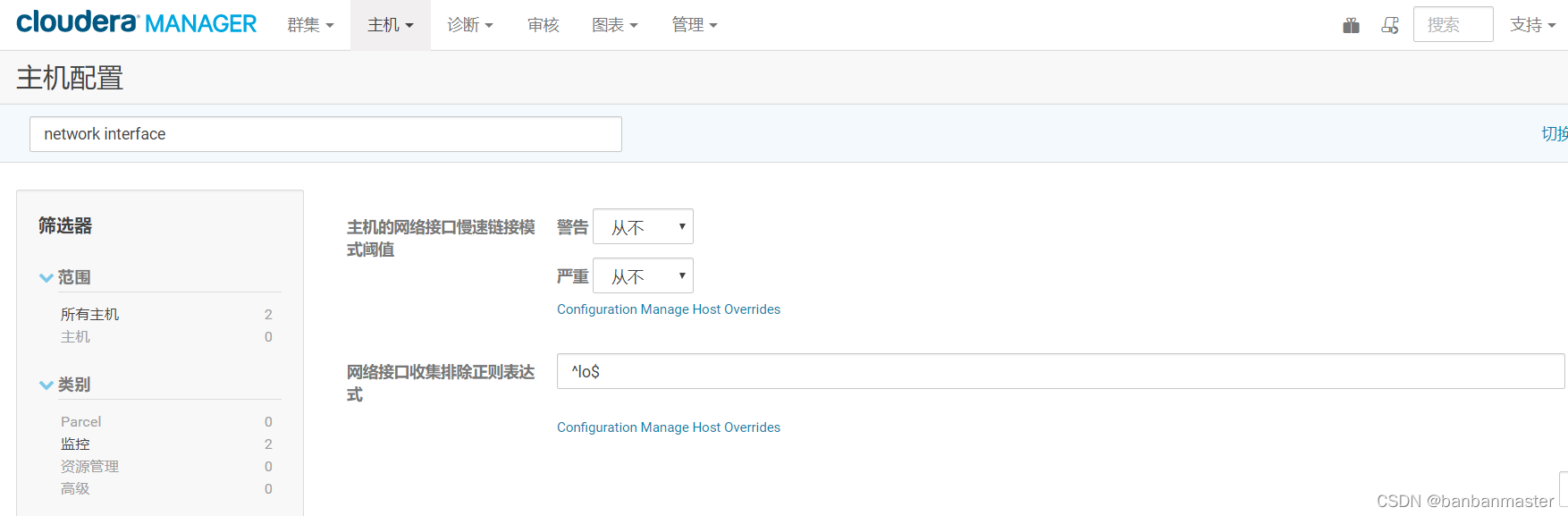Open the 警告 threshold dropdown

click(643, 227)
